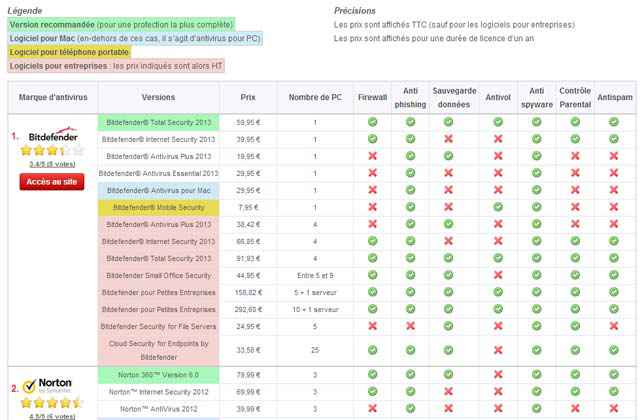Image resolution: width=640 pixels, height=420 pixels.
Task: Click Antivol cross in Bitdefender Internet Security 39,95 € row
Action: pos(498,139)
